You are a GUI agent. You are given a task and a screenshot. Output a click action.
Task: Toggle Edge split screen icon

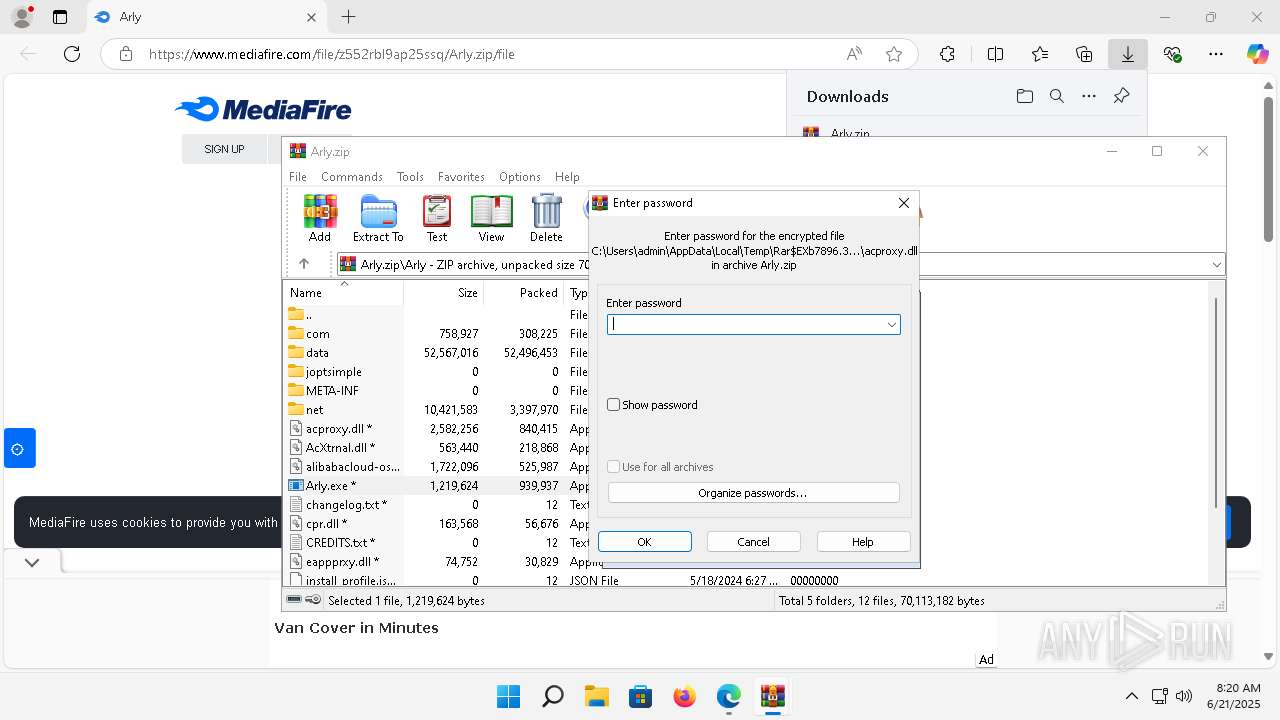click(995, 54)
